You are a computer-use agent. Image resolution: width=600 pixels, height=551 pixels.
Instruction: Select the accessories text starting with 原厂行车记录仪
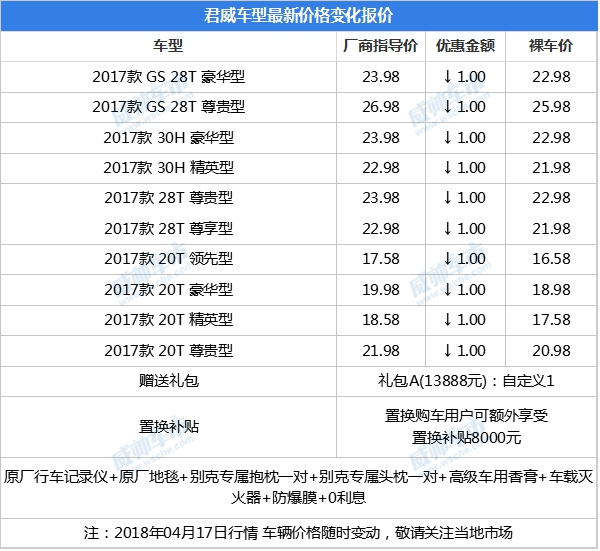[298, 477]
